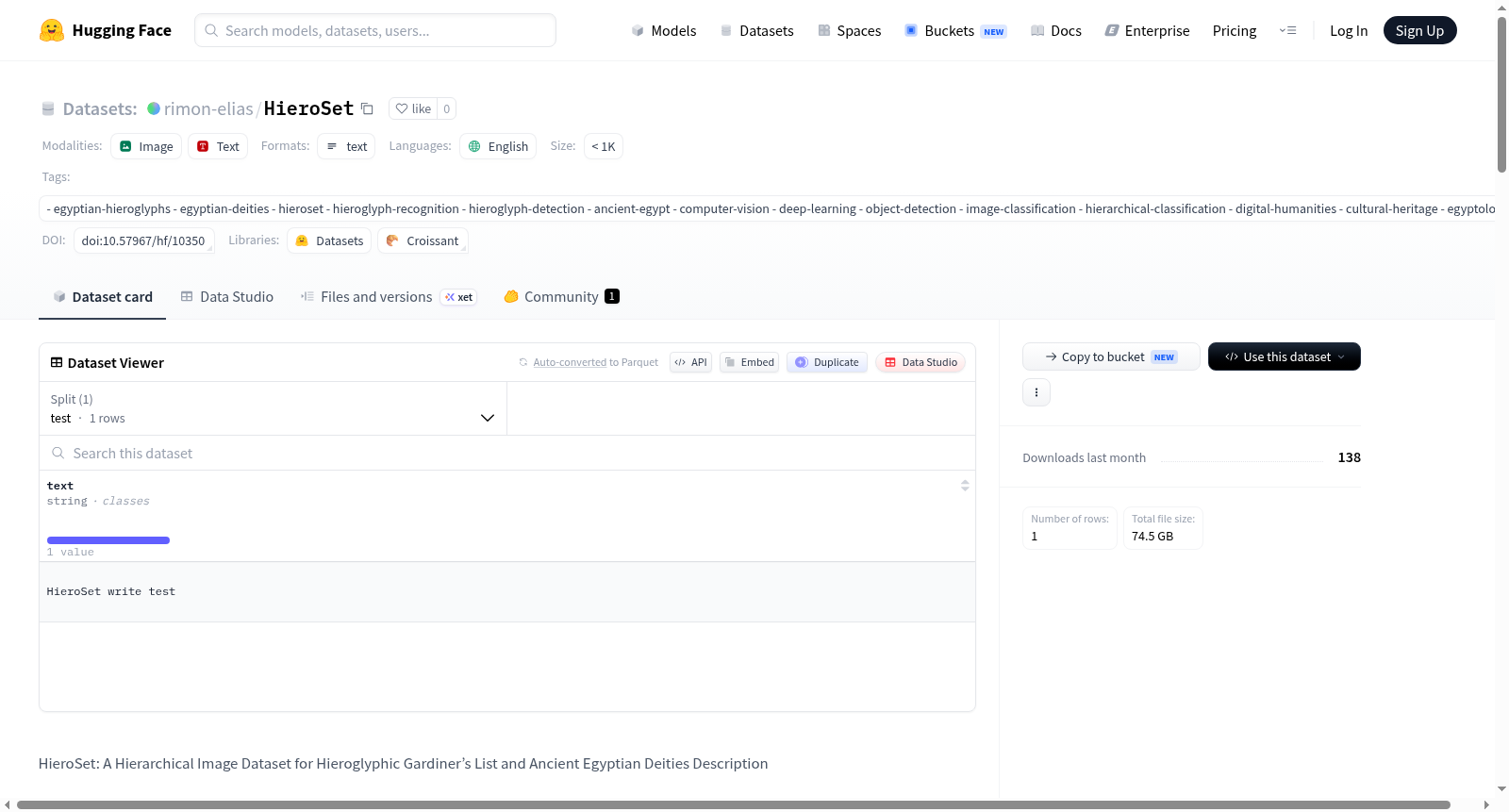Viewport: 1509px width, 812px height.
Task: Click the text column header
Action: (x=60, y=486)
